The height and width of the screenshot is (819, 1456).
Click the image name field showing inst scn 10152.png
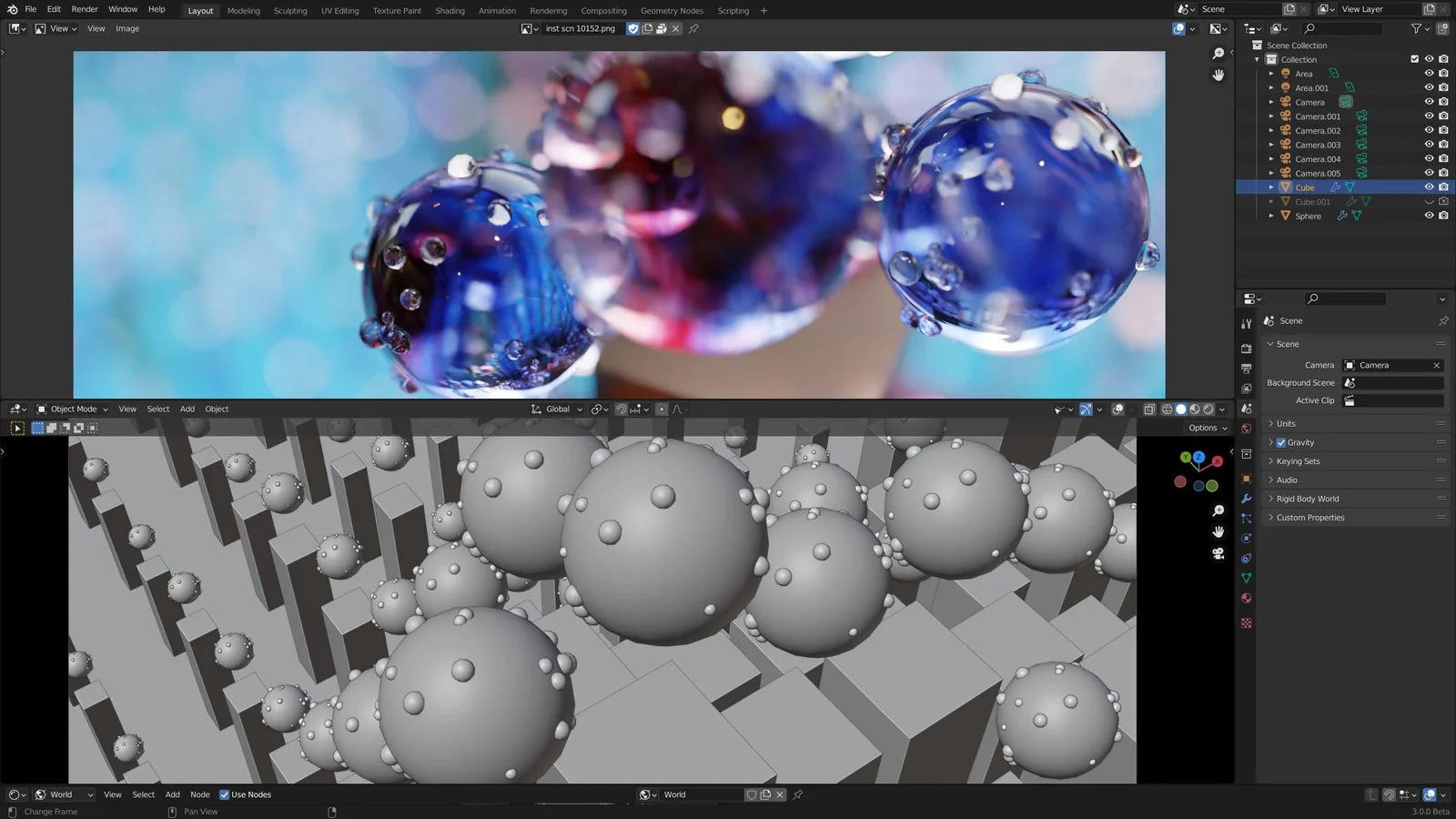click(582, 28)
